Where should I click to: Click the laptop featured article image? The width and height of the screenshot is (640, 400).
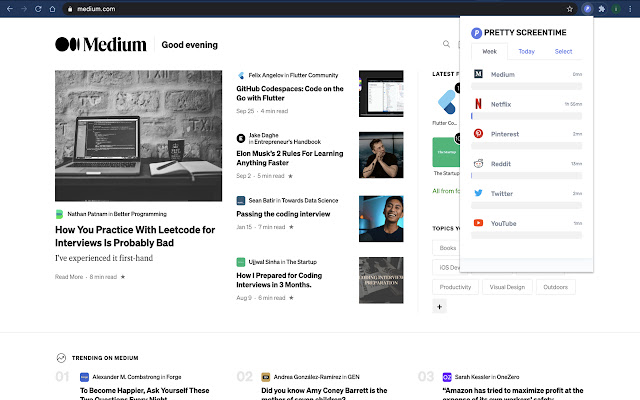click(x=138, y=136)
